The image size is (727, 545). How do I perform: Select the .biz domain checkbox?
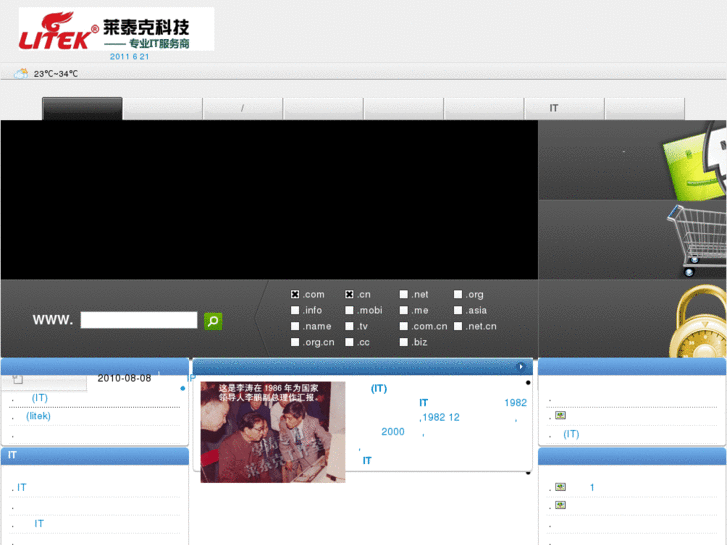coord(403,342)
